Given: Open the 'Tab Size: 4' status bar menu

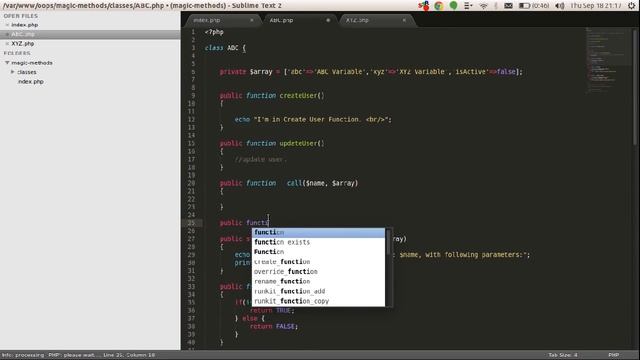Looking at the screenshot, I should tap(563, 355).
